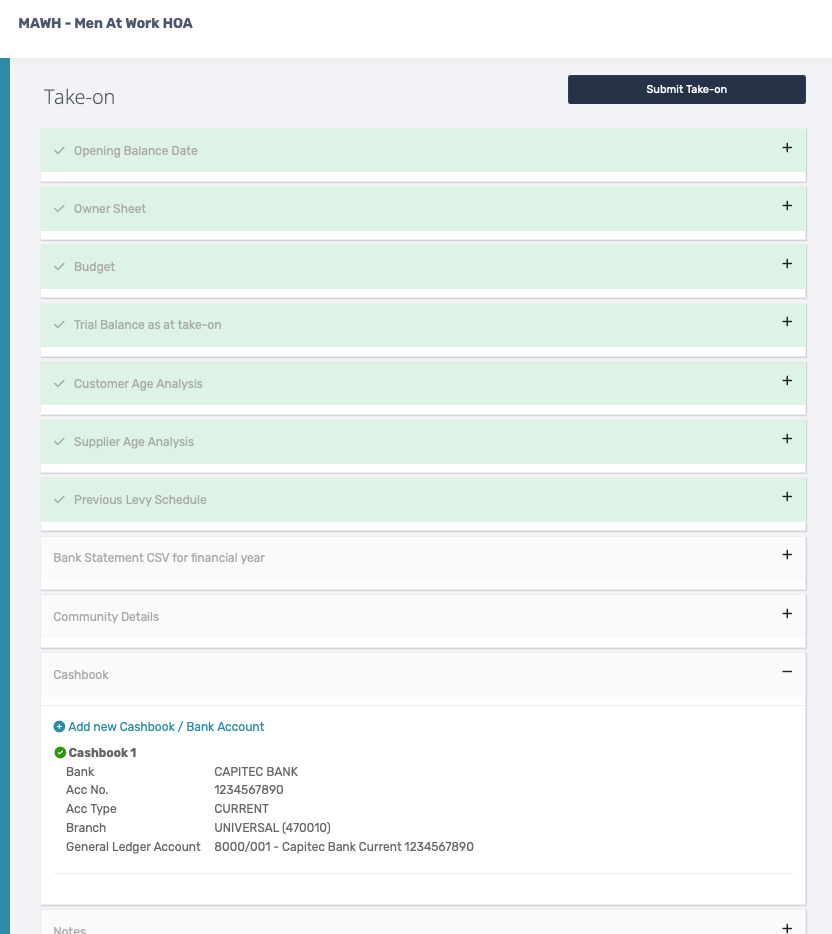Open Bank Statement CSV for financial year
Image resolution: width=832 pixels, height=934 pixels.
159,558
